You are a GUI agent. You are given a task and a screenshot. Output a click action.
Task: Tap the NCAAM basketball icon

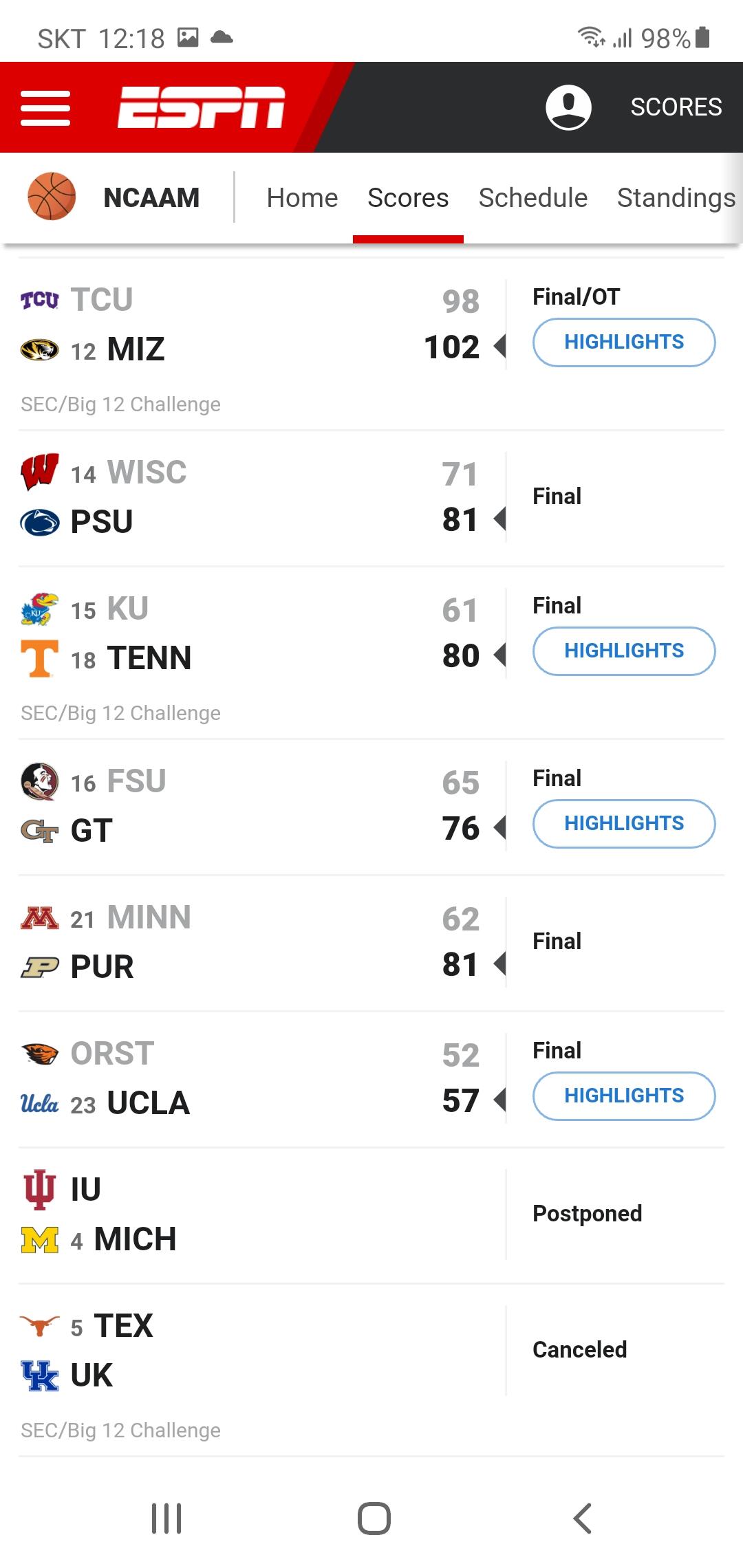[52, 197]
